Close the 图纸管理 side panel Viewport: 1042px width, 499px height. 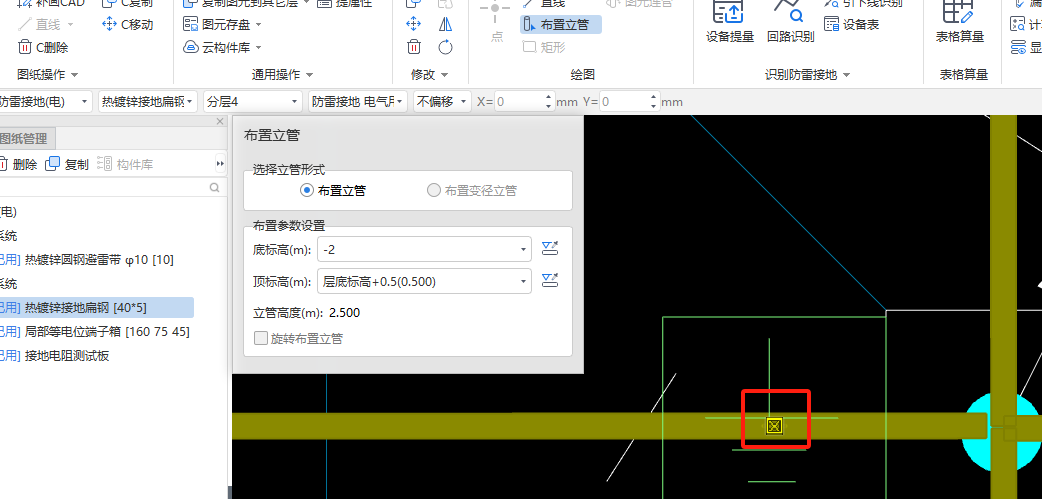click(x=221, y=122)
